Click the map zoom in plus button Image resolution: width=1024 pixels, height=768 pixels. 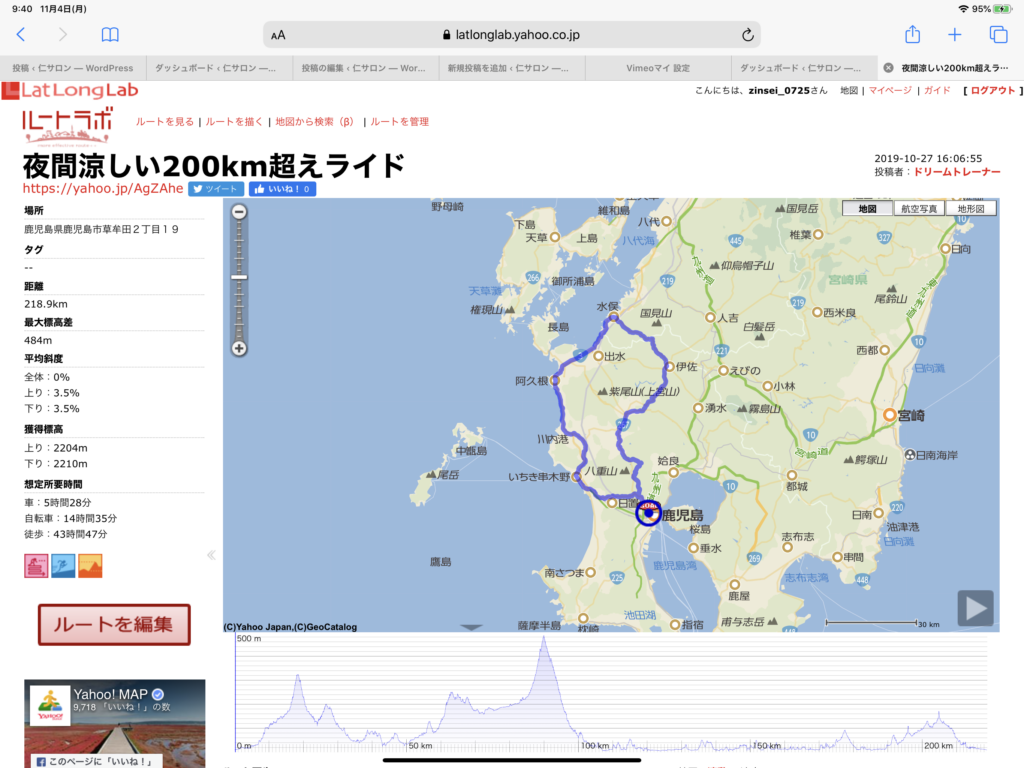tap(239, 349)
